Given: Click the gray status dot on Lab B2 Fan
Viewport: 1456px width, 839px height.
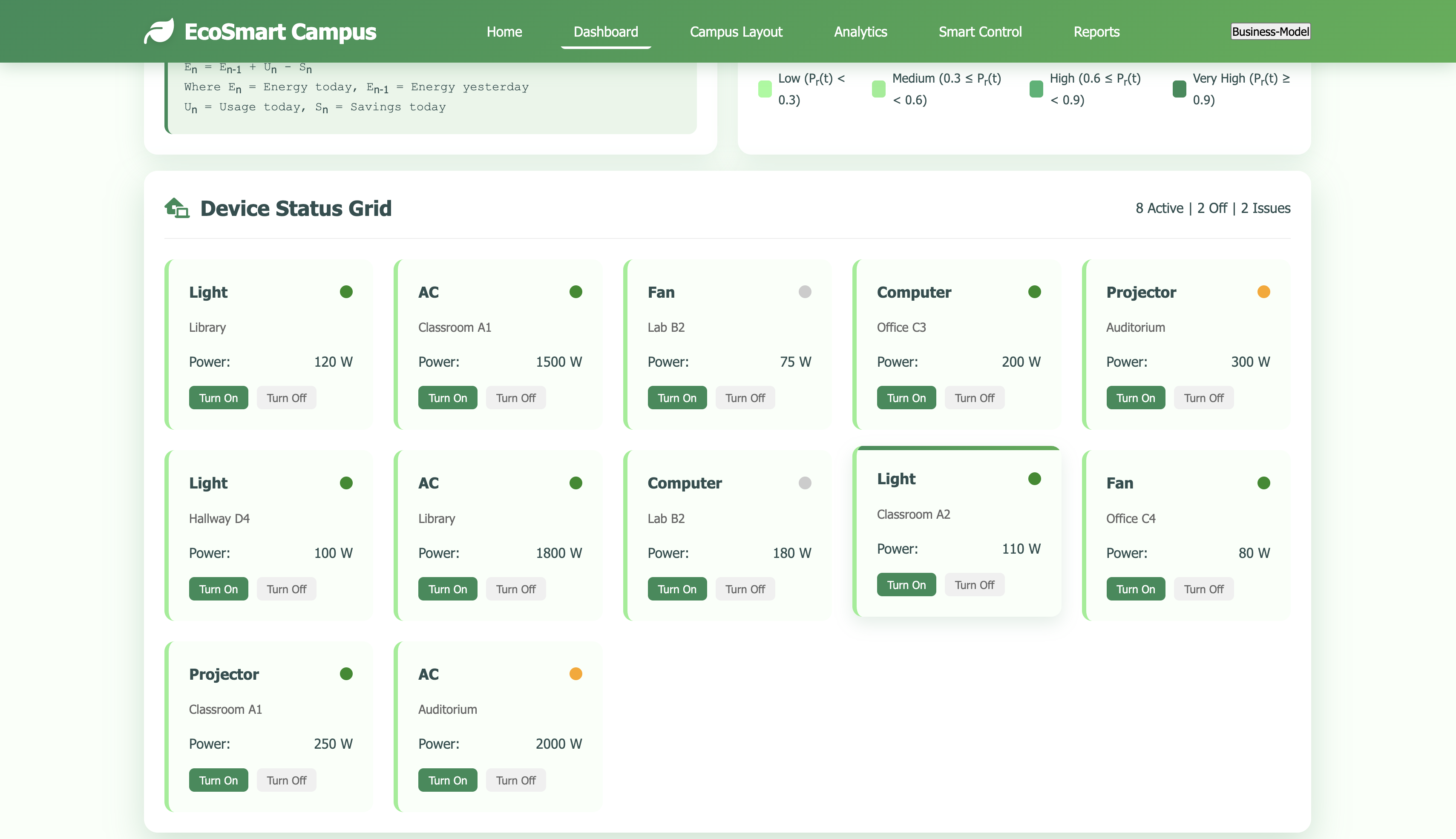Looking at the screenshot, I should [804, 292].
